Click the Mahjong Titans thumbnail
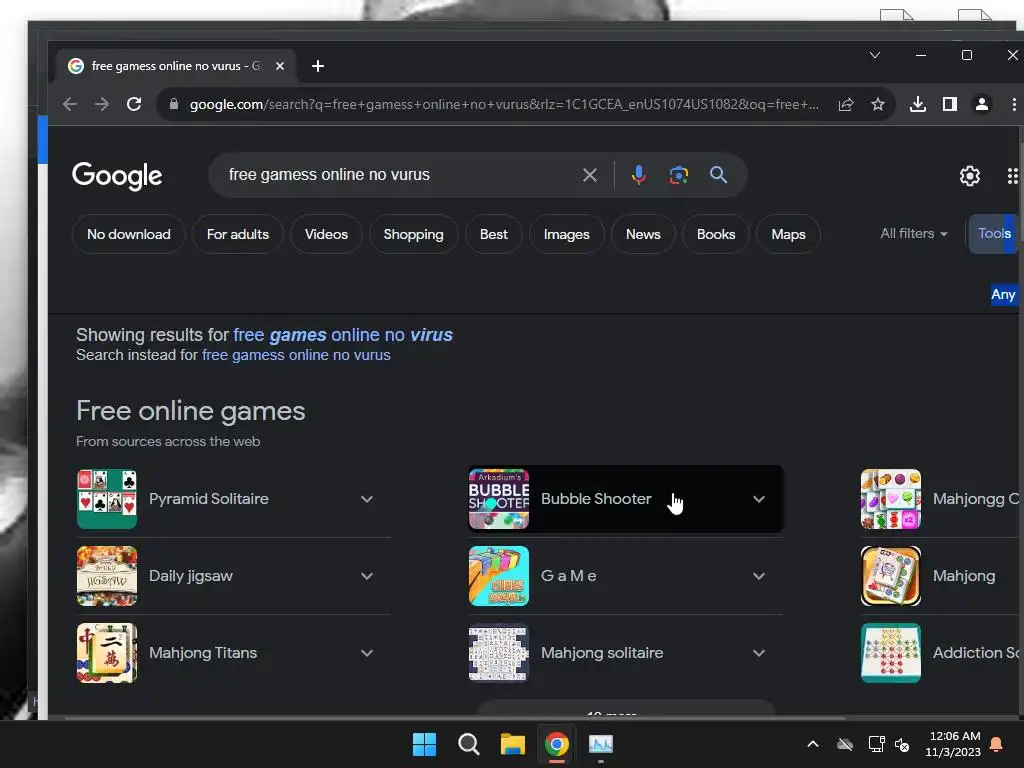 (107, 653)
